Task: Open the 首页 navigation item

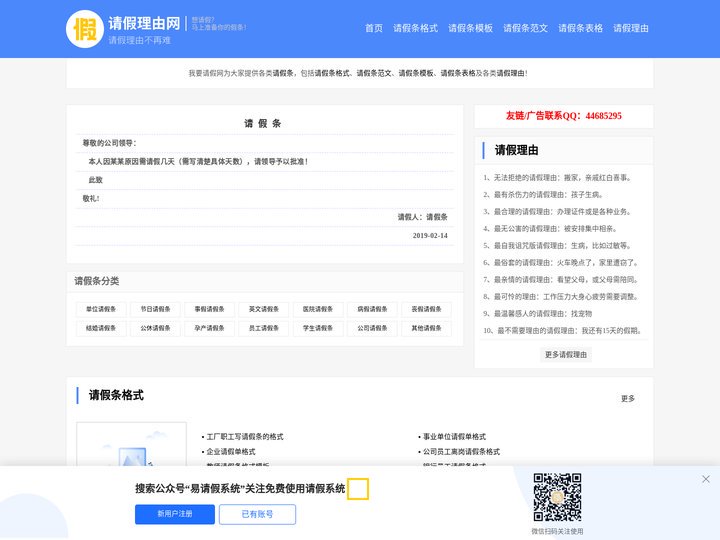Action: point(374,28)
